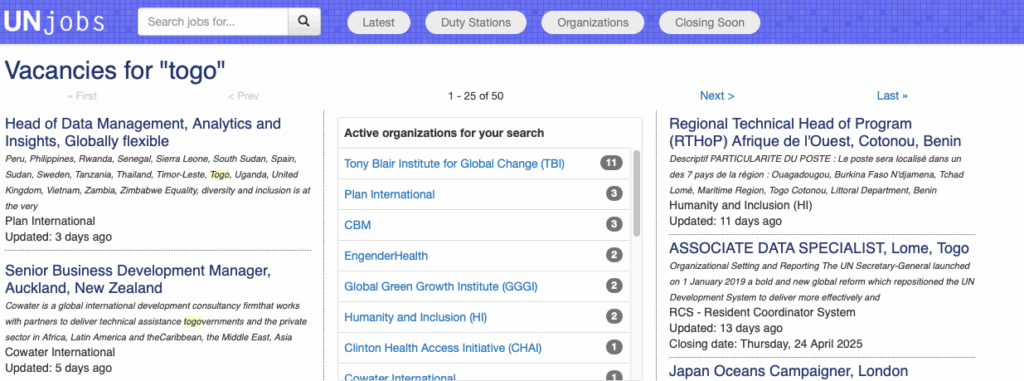Select the Organizations menu button
The image size is (1024, 381).
click(x=593, y=22)
